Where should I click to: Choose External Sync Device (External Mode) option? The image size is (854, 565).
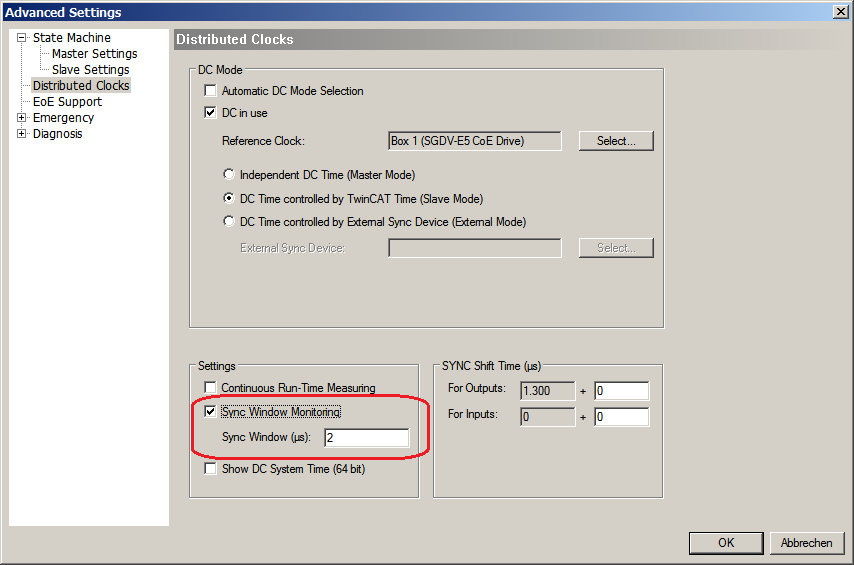click(229, 222)
